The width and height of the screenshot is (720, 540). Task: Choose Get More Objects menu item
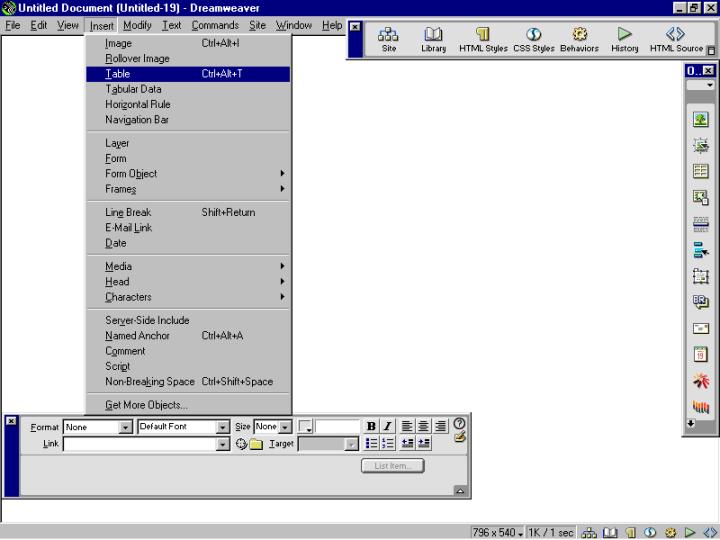pos(188,405)
